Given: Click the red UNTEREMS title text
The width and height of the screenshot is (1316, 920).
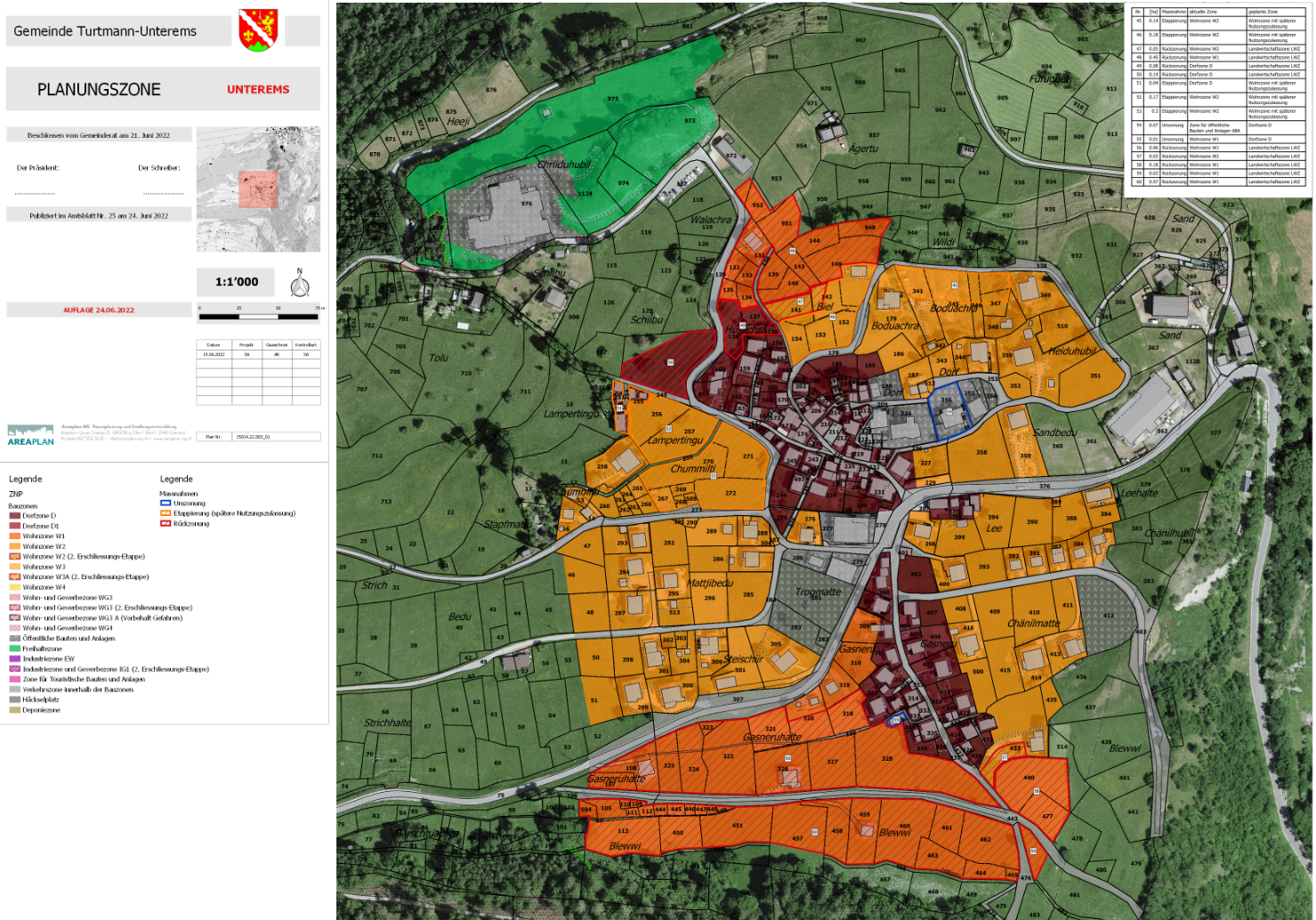Looking at the screenshot, I should click(258, 90).
